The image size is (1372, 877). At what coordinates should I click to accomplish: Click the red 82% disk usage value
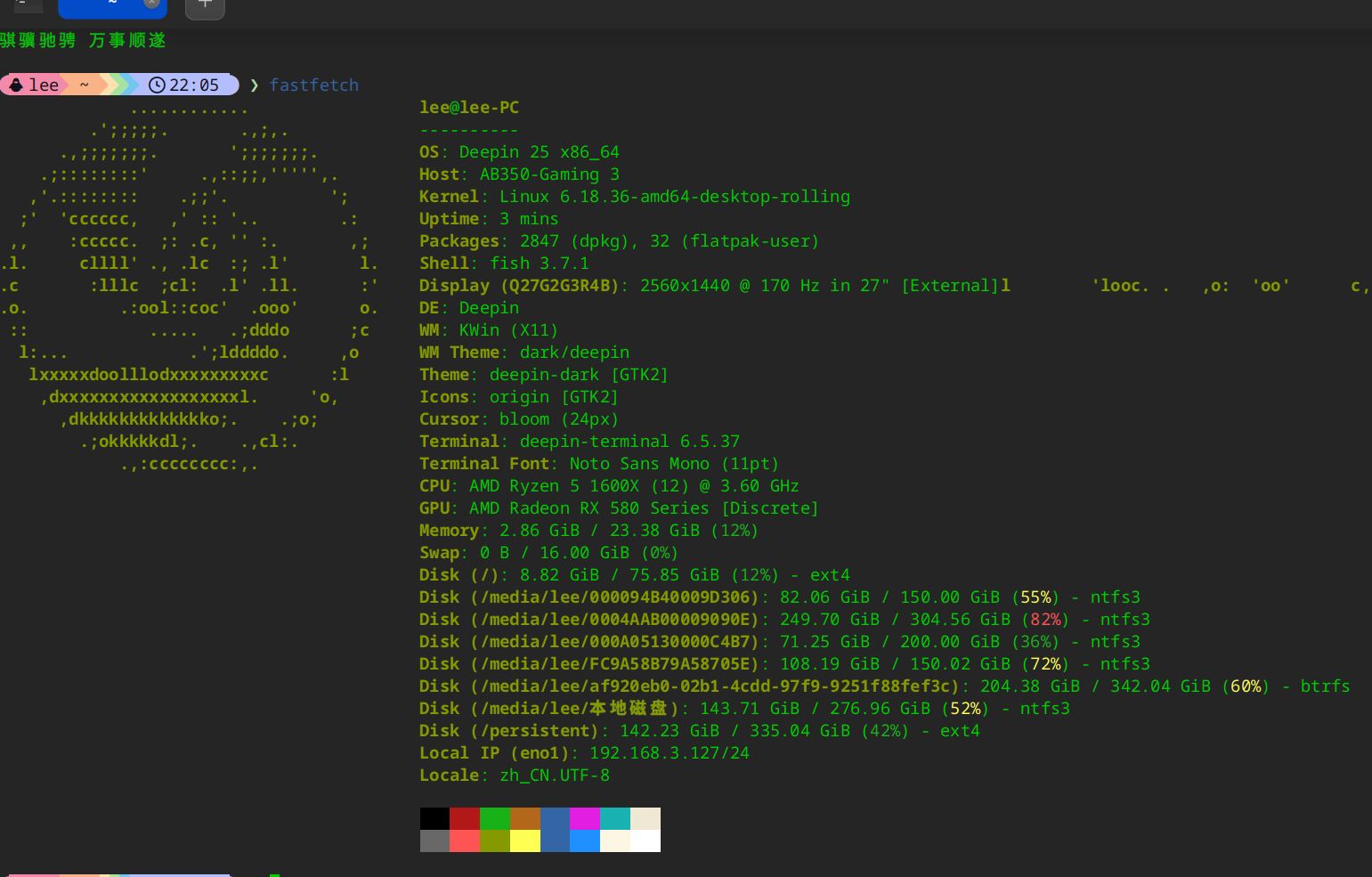pyautogui.click(x=1045, y=620)
